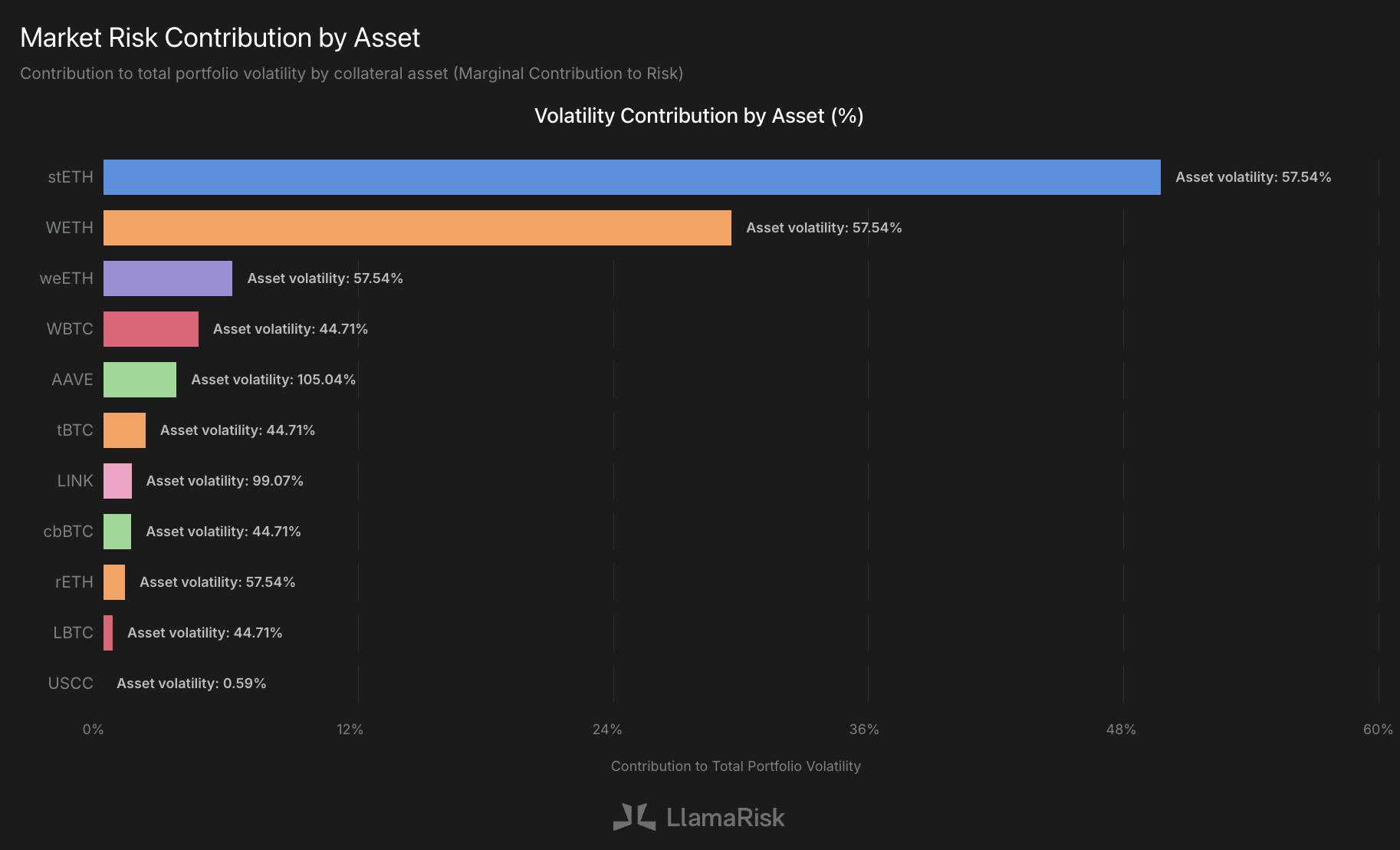The width and height of the screenshot is (1400, 850).
Task: Click the USCC axis label
Action: [x=71, y=684]
